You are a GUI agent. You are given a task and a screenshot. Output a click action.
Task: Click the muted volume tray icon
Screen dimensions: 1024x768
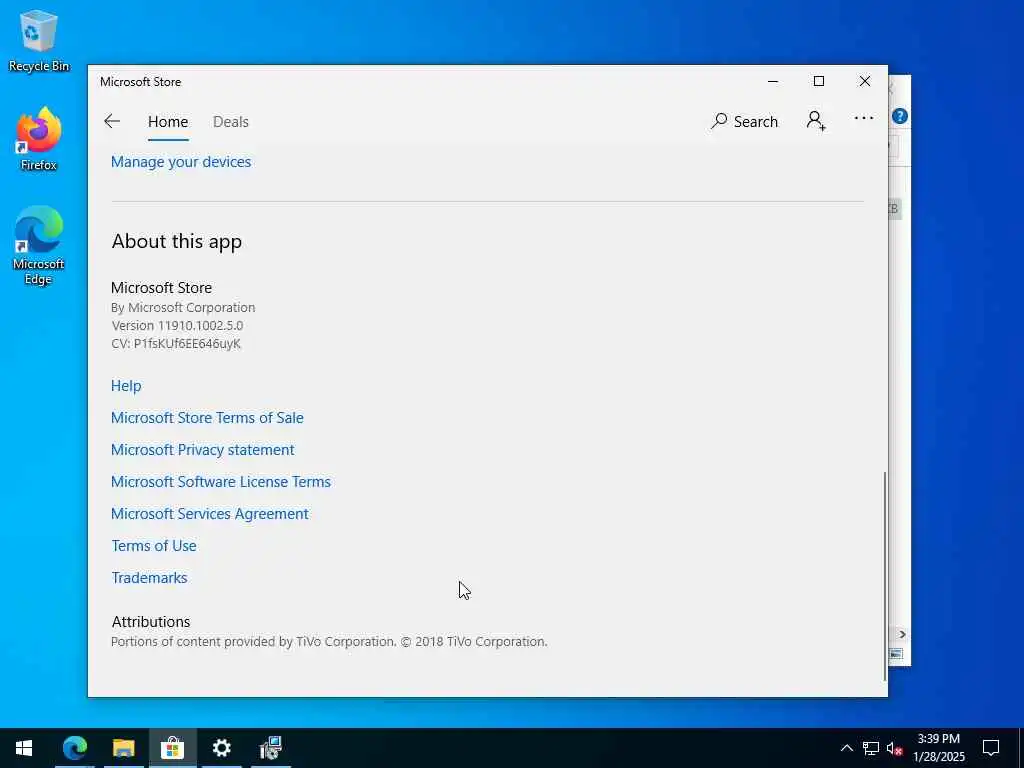[894, 748]
